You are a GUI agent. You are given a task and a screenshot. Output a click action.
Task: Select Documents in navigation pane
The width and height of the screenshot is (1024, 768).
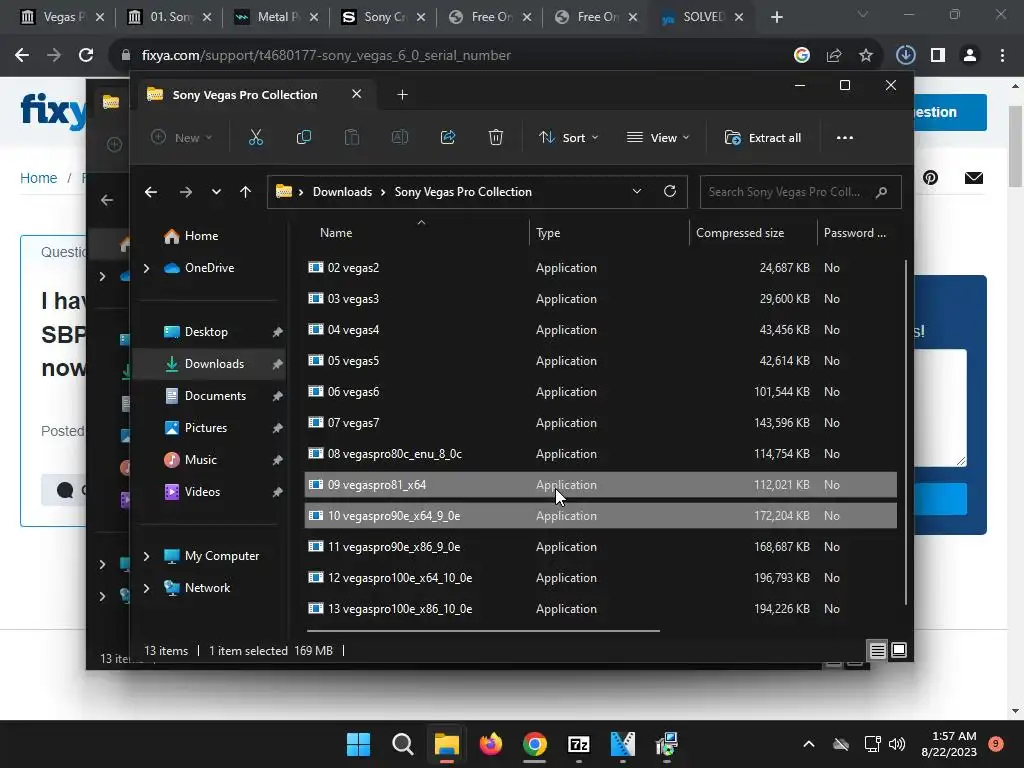pyautogui.click(x=210, y=396)
